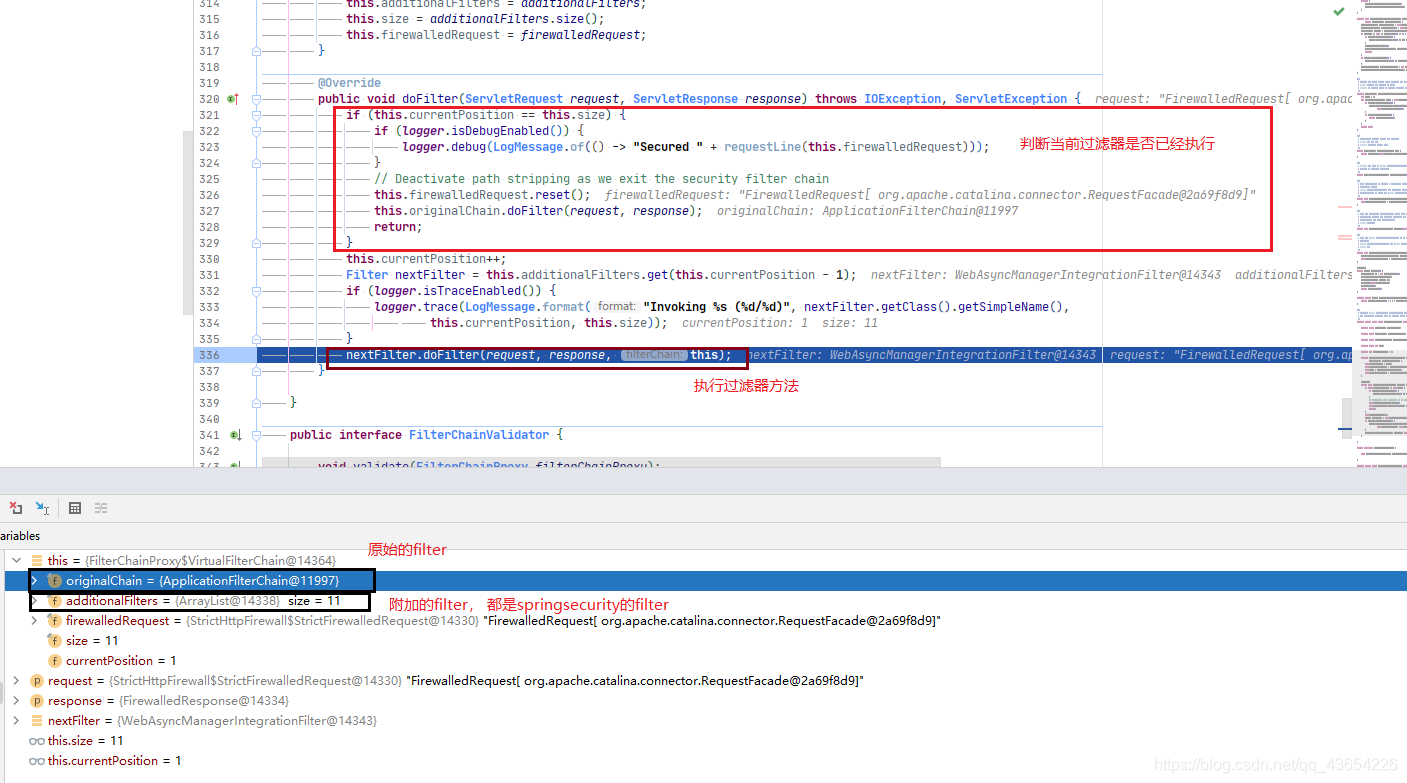Collapse the if block fold on line 321
This screenshot has width=1407, height=783.
pos(257,115)
